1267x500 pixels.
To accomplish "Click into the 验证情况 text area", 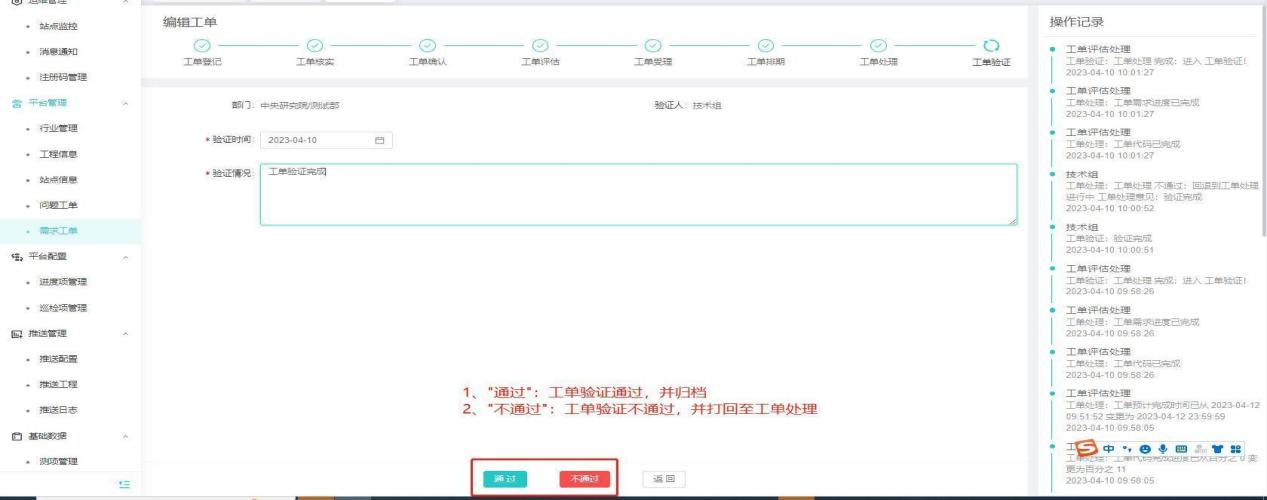I will (638, 195).
